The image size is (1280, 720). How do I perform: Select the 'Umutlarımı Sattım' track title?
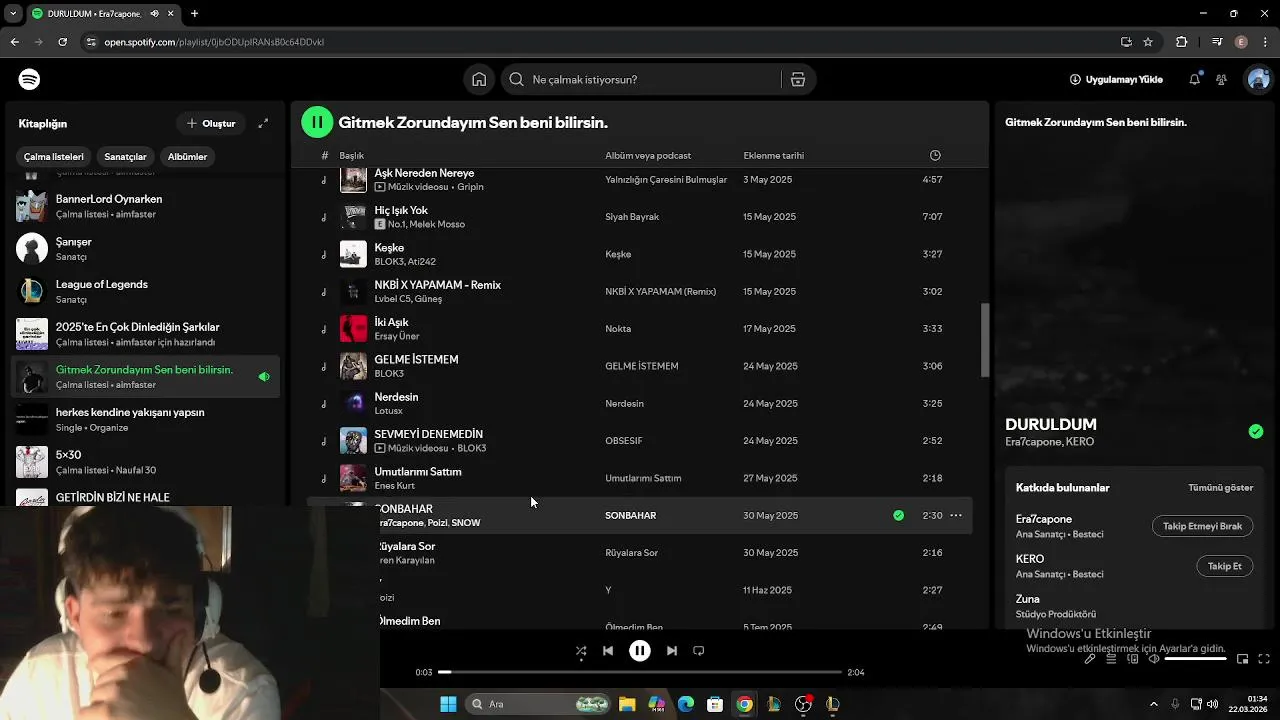click(x=418, y=472)
